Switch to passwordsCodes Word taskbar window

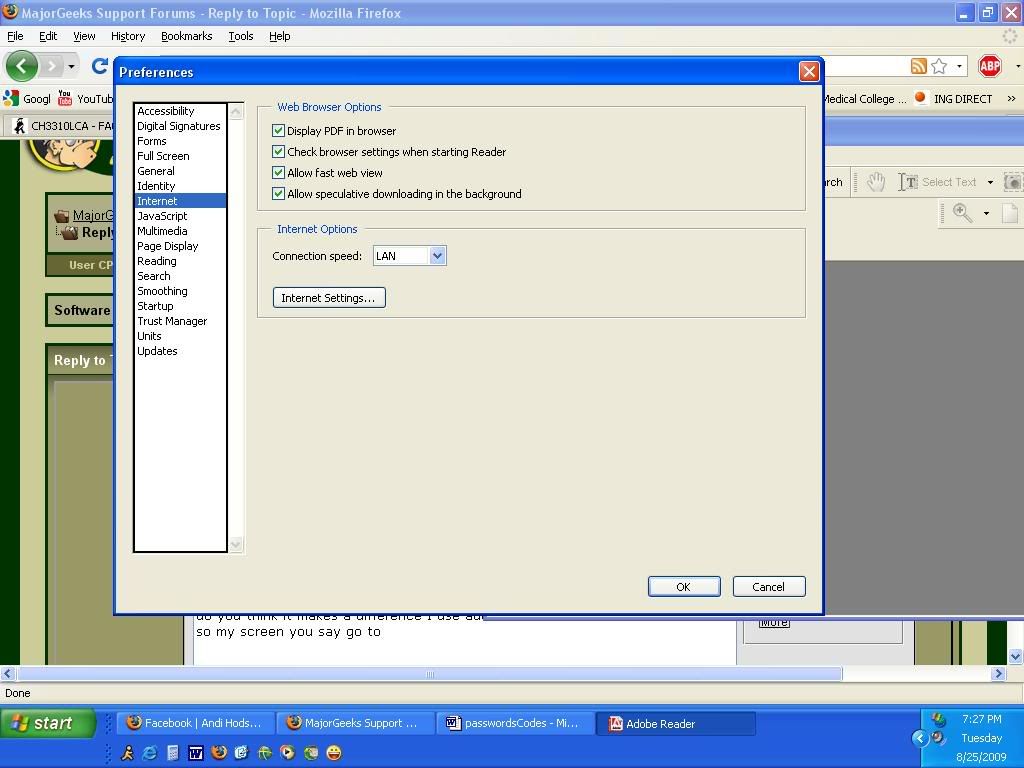[x=515, y=723]
